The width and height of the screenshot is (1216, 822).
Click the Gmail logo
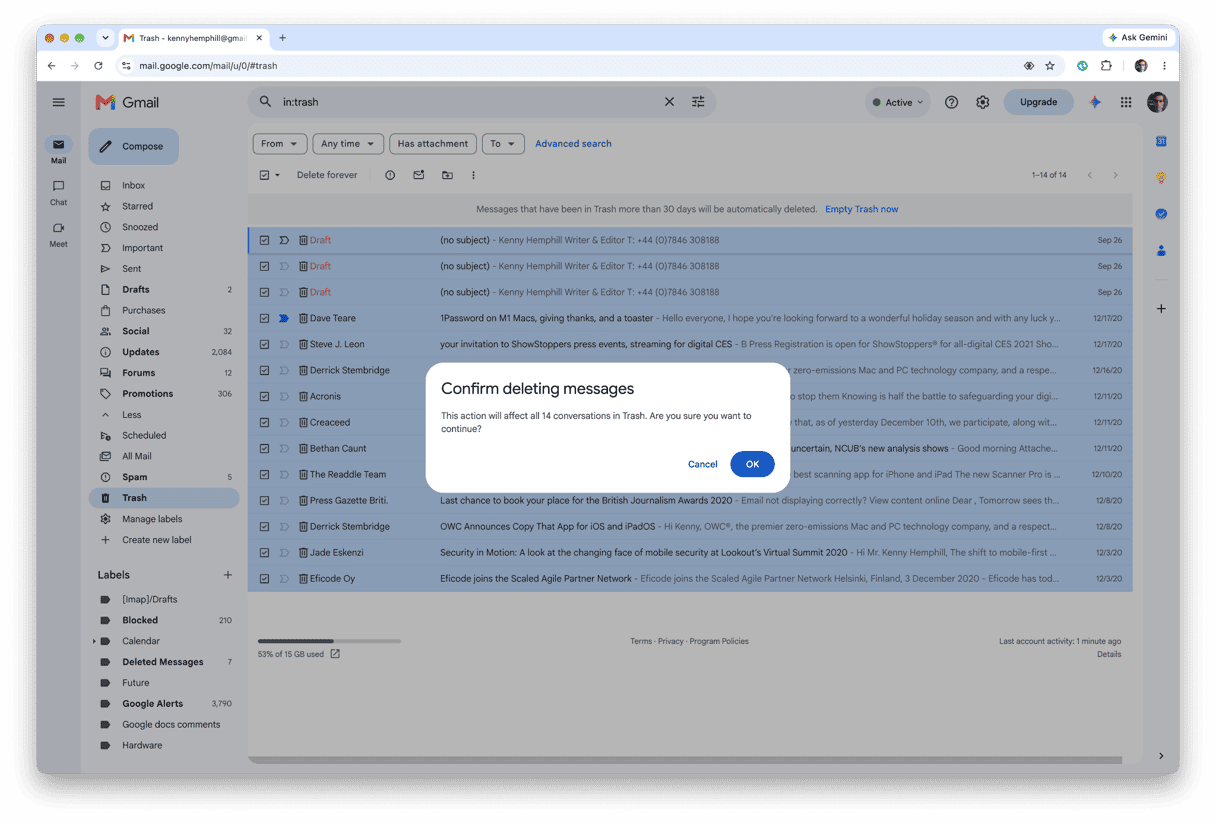click(127, 102)
